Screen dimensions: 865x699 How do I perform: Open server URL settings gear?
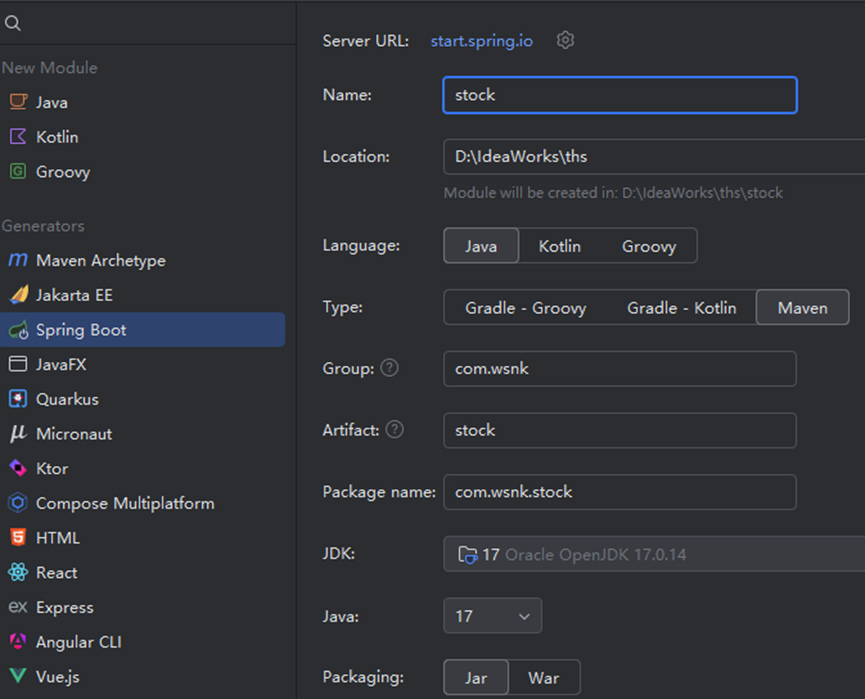[565, 41]
